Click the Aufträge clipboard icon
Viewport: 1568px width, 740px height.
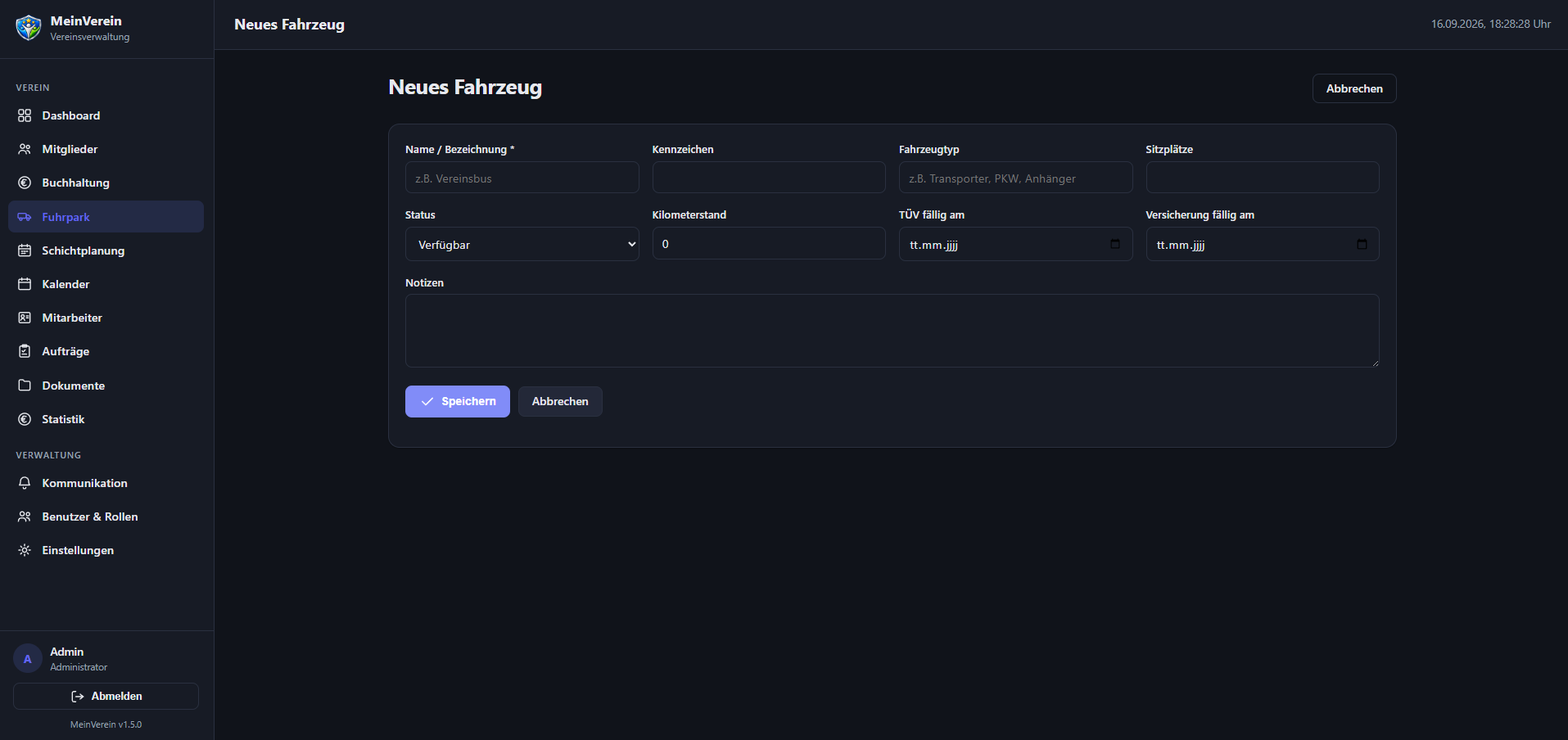click(x=25, y=351)
